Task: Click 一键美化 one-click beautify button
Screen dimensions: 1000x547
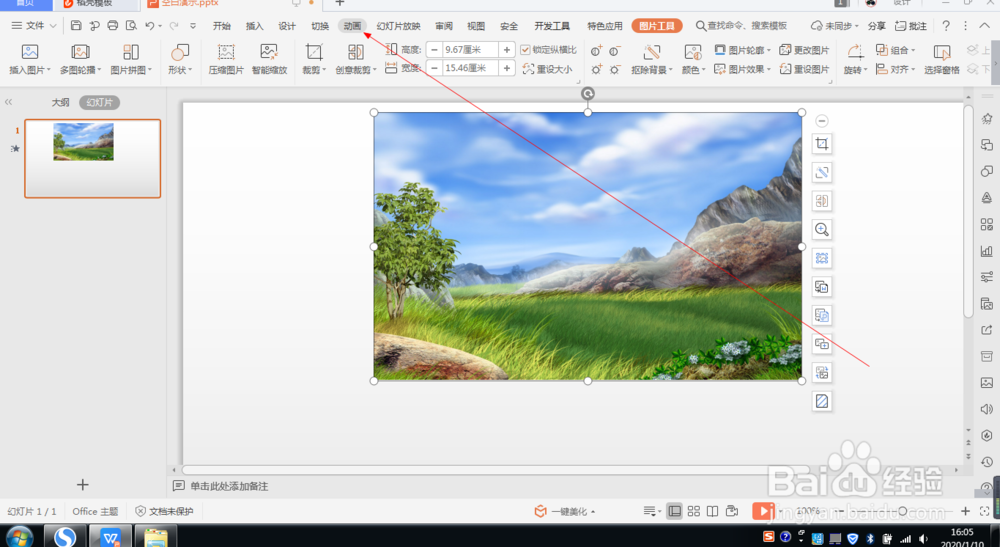Action: pyautogui.click(x=564, y=511)
